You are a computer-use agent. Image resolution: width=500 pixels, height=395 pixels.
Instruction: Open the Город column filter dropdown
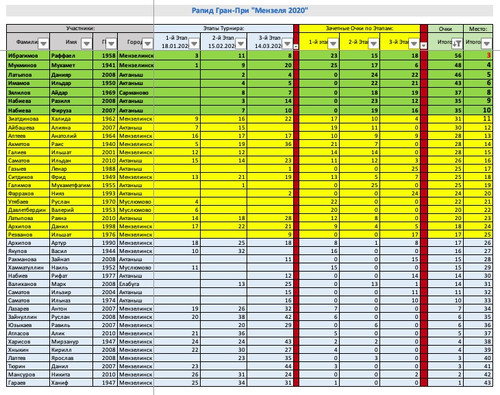(148, 43)
